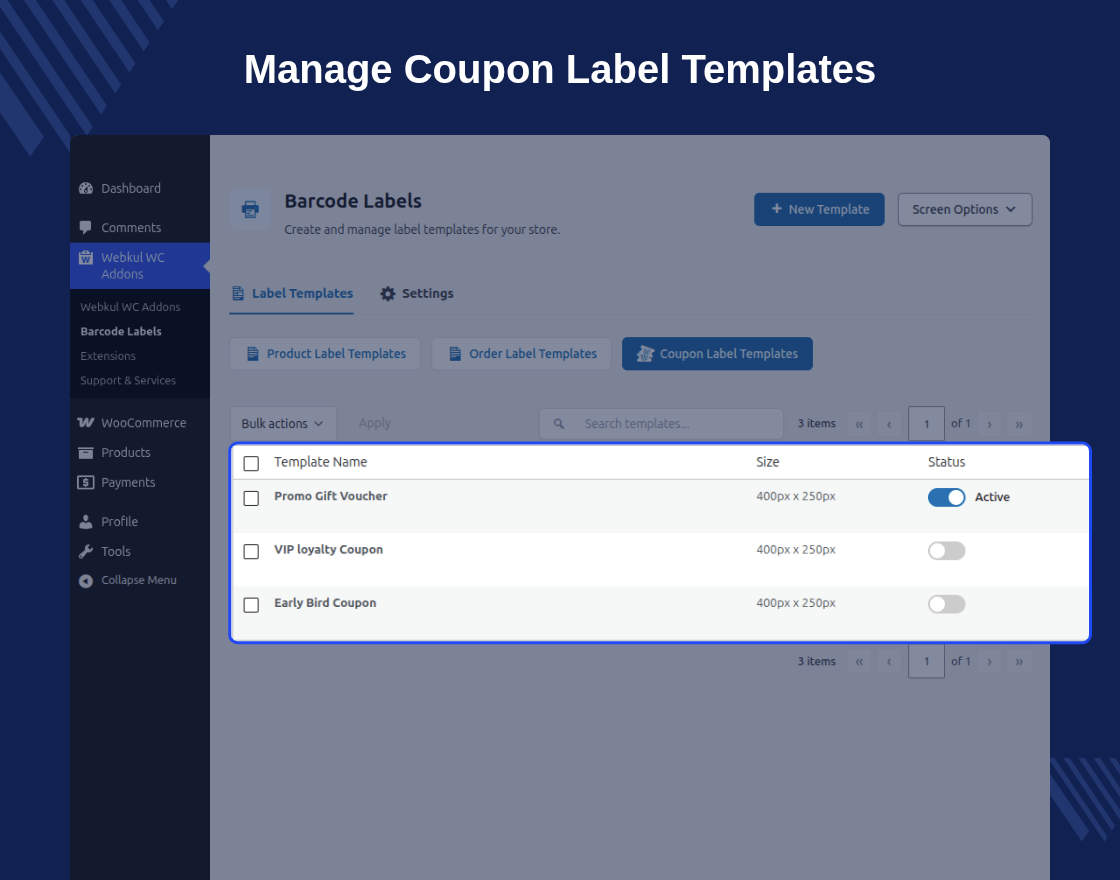Open Webkul WC Addons submenu item
Viewport: 1120px width, 880px height.
[x=130, y=307]
